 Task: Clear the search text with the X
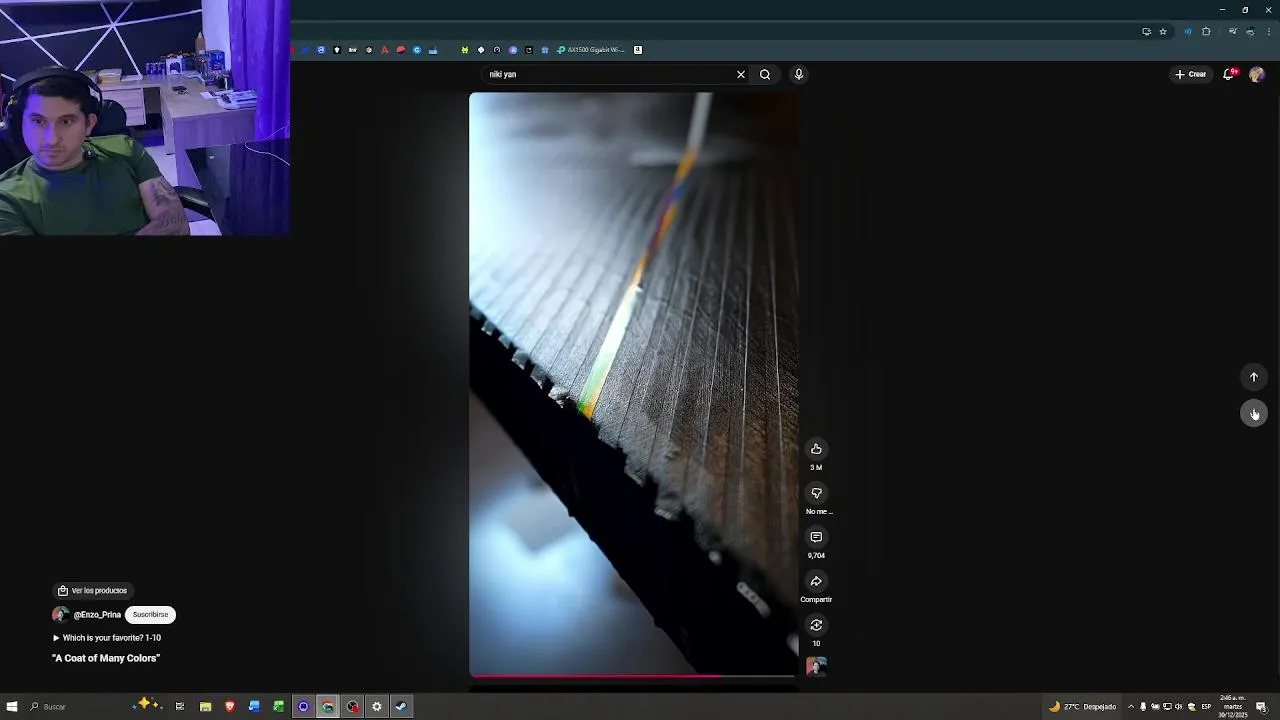741,74
